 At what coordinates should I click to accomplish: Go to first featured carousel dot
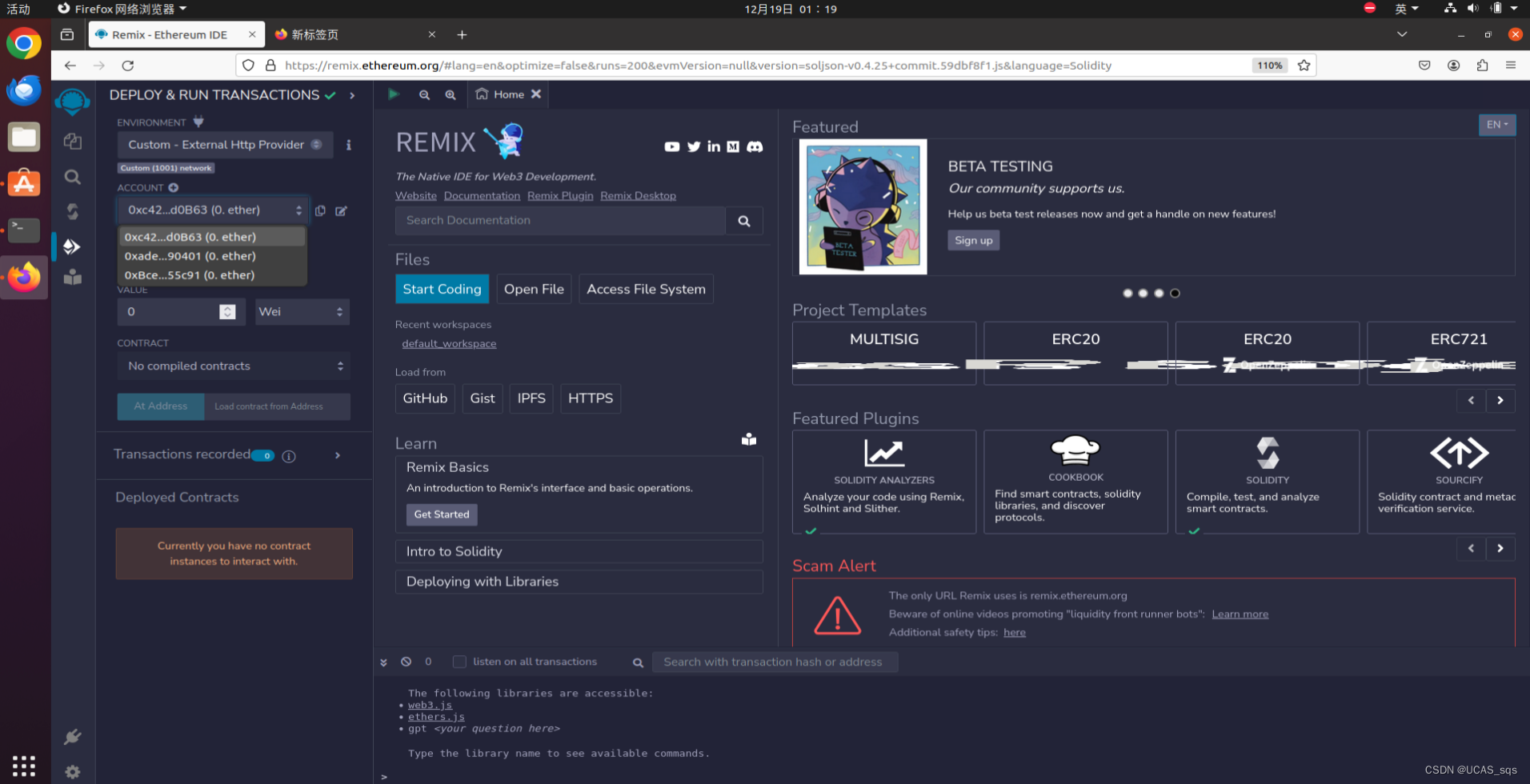click(x=1127, y=294)
